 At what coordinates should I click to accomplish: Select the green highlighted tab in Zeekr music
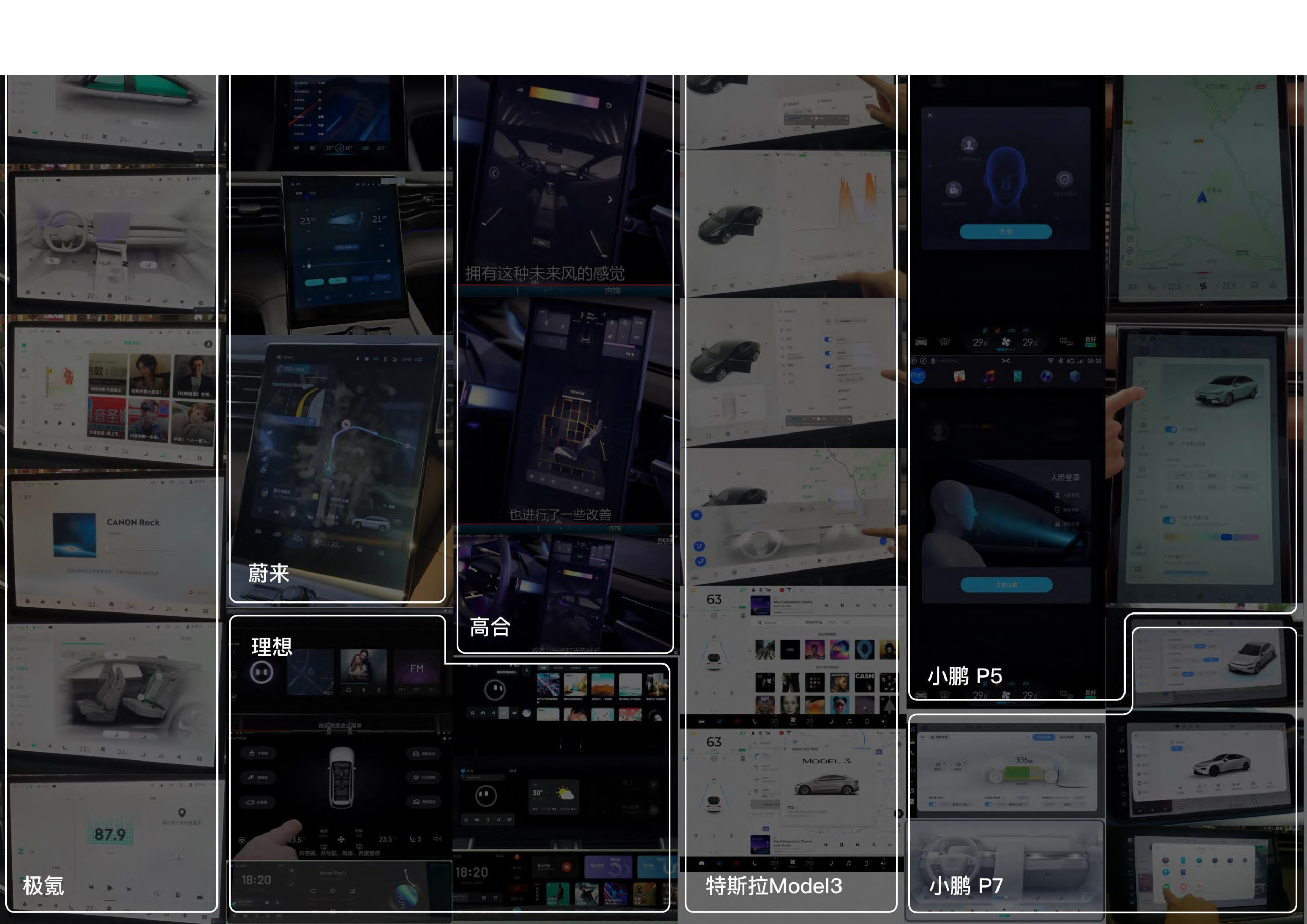(x=131, y=342)
